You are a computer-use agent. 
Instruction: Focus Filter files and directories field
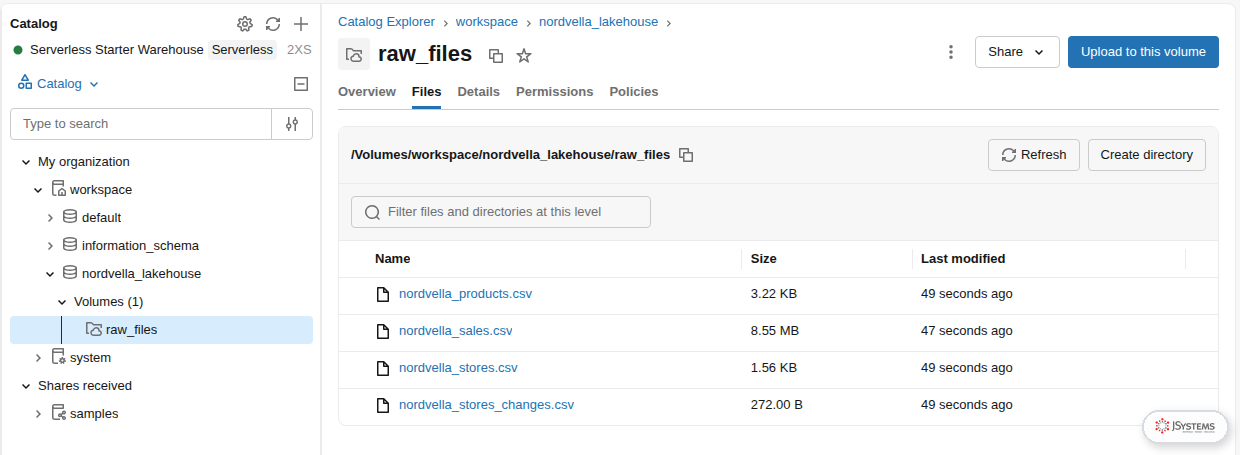click(501, 212)
